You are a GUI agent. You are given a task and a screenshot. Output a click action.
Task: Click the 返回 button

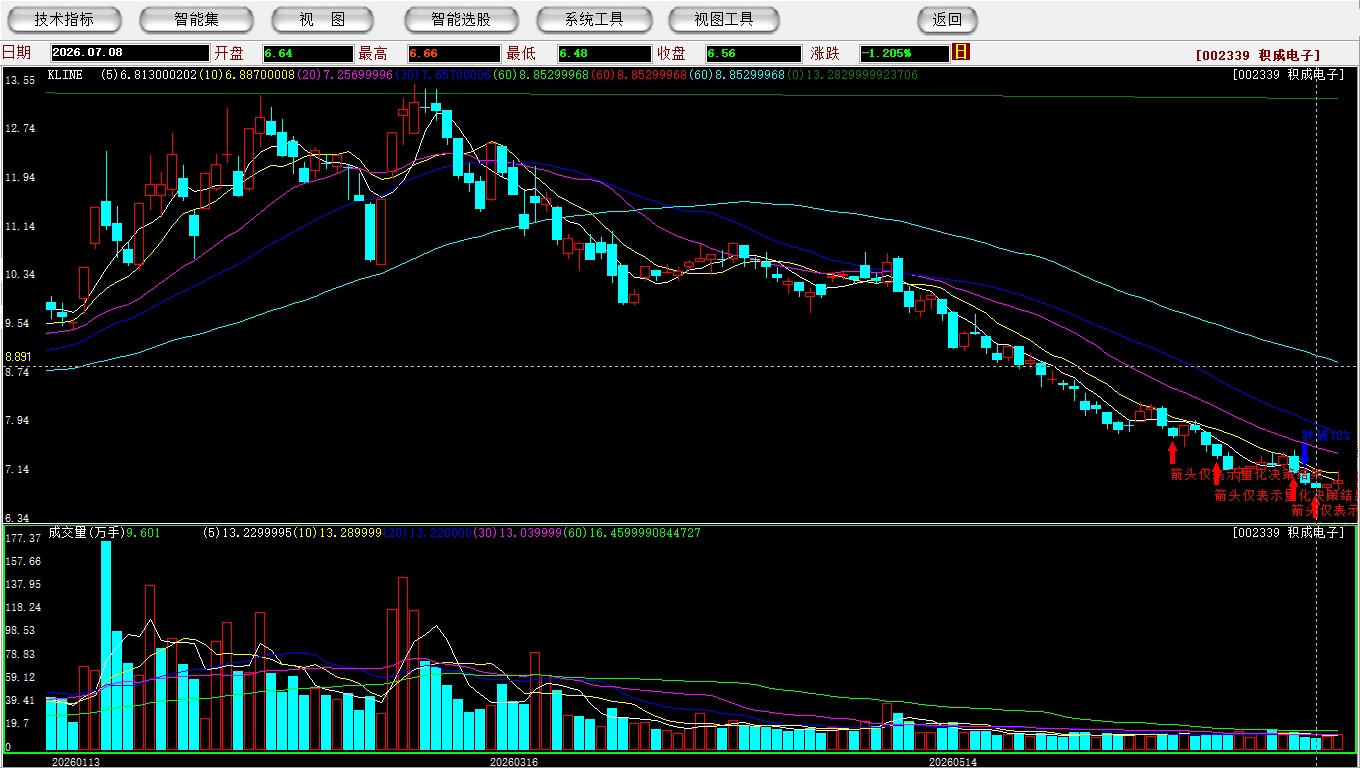tap(947, 19)
